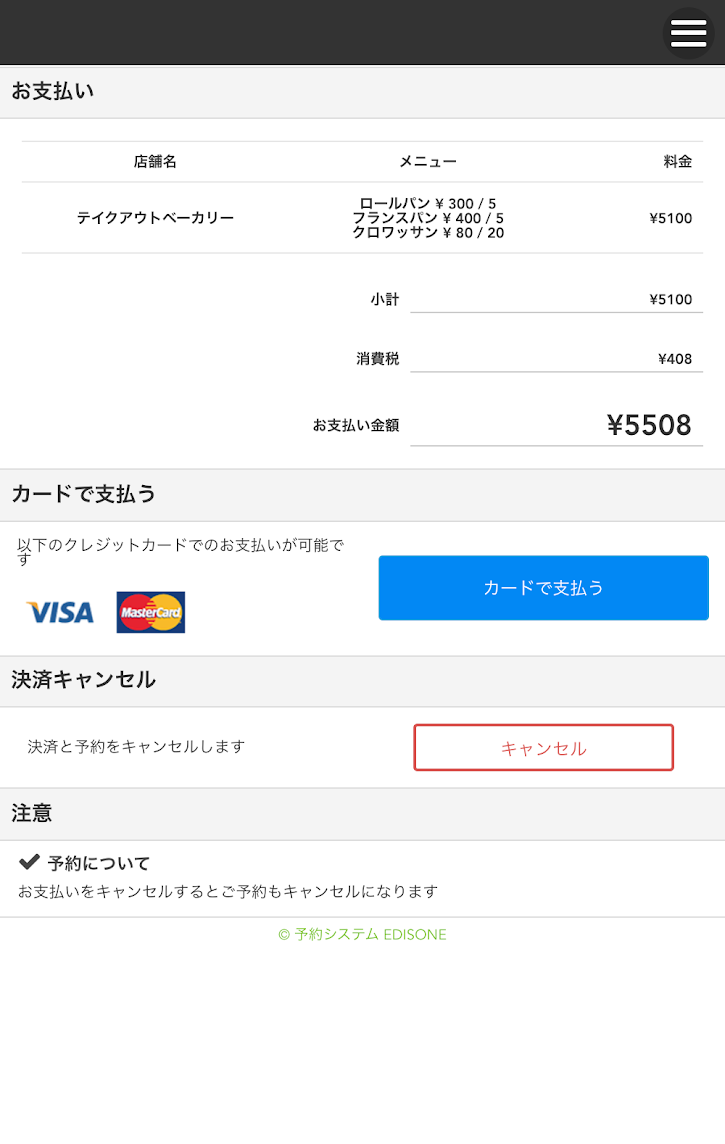Click the total amount ¥5508
Screen dimensions: 725x1144
649,425
